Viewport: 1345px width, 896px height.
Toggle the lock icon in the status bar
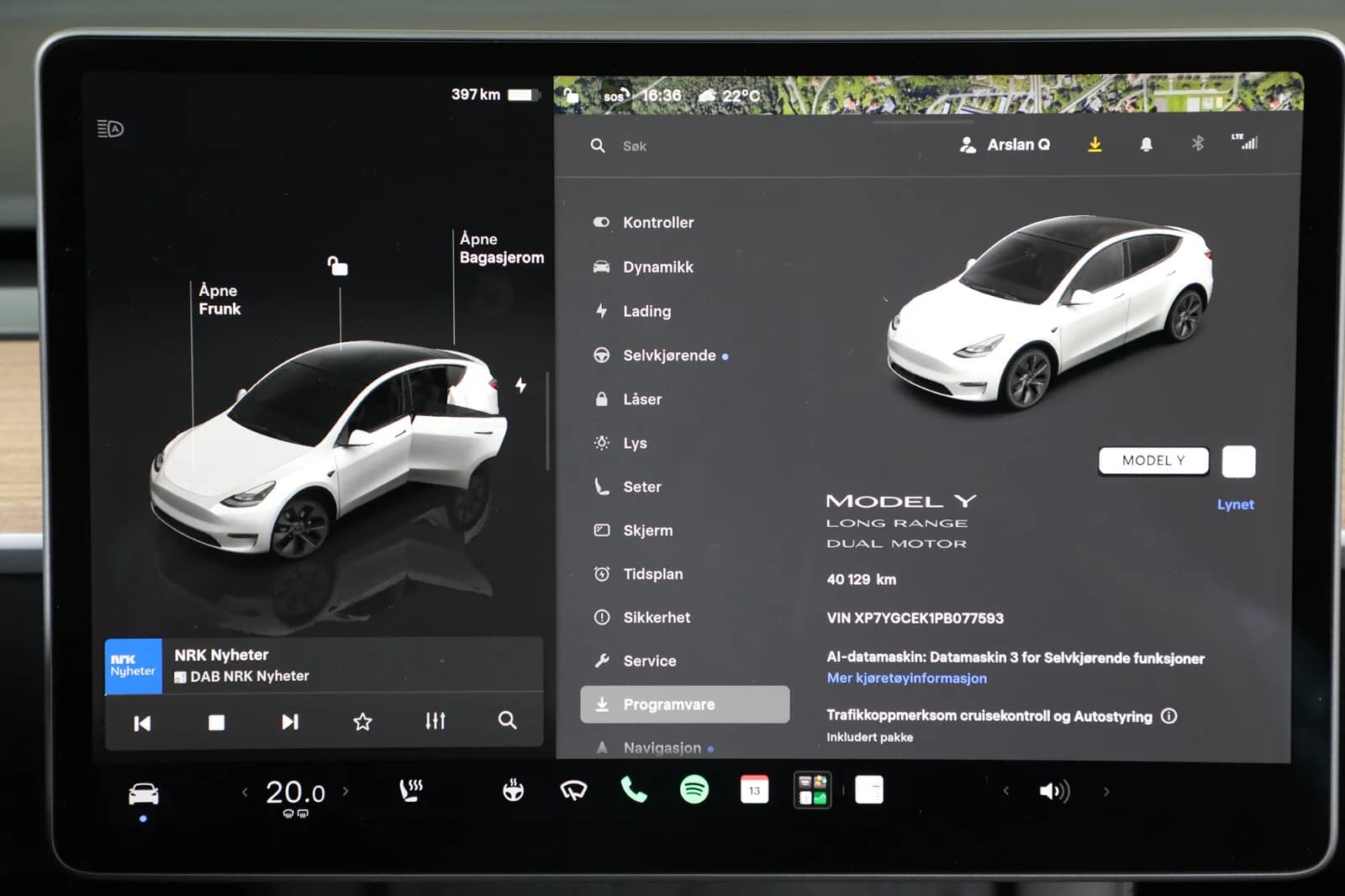click(572, 96)
